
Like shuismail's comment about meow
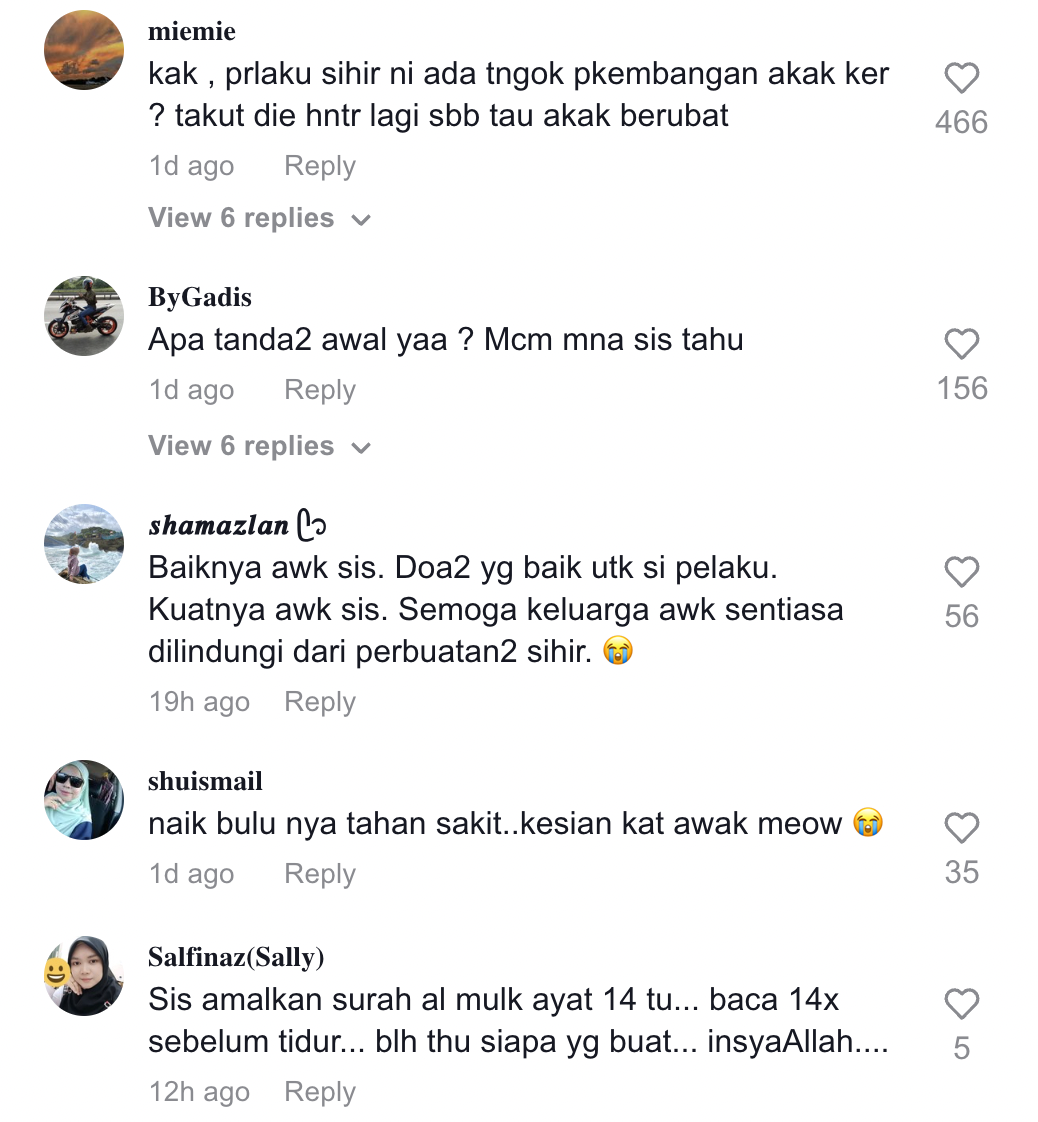(961, 828)
